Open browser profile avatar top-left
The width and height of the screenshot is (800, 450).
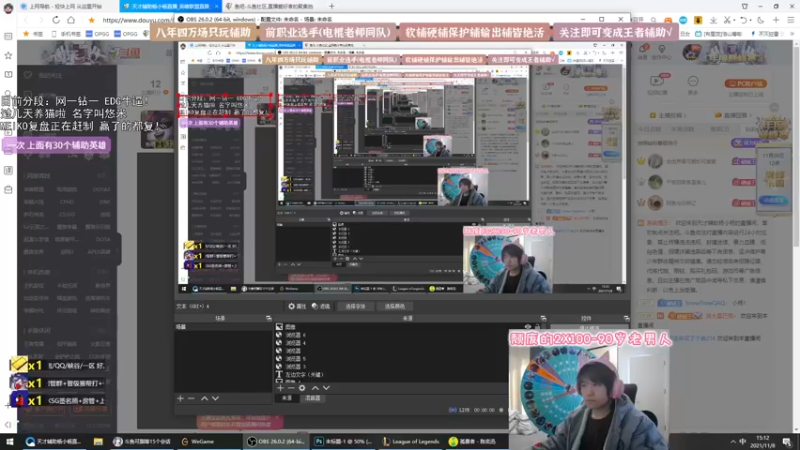click(8, 8)
